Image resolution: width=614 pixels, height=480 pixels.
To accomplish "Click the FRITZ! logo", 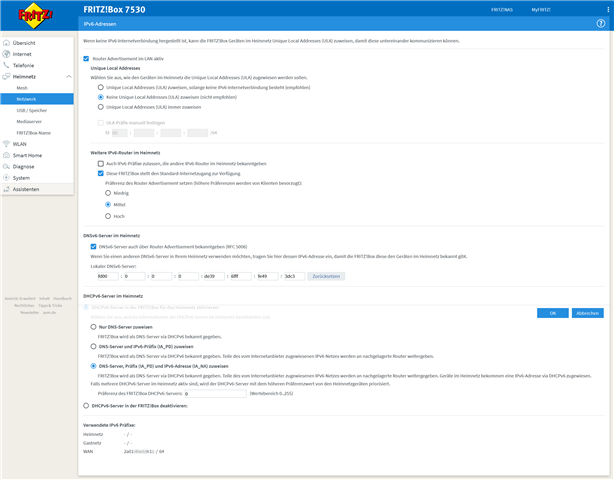I will pyautogui.click(x=35, y=15).
